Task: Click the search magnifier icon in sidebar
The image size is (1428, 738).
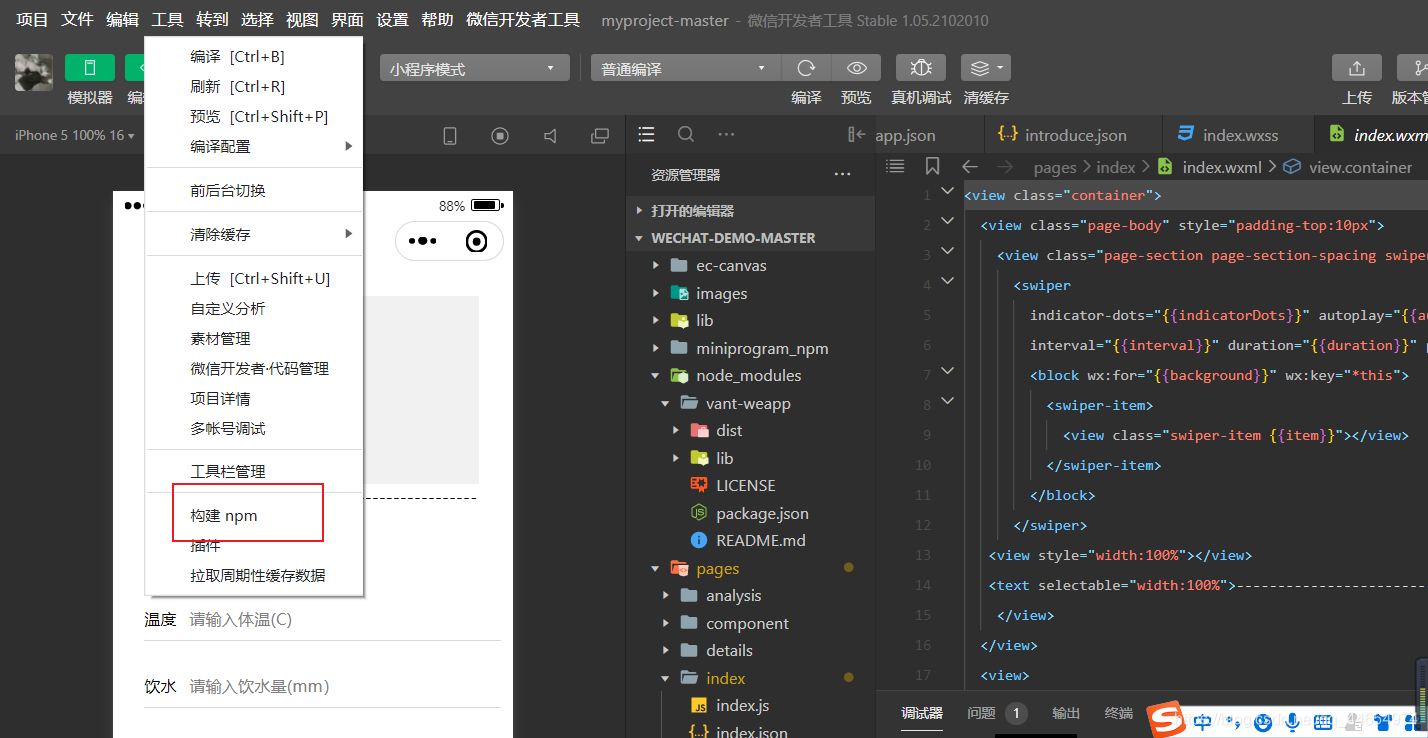Action: [x=686, y=134]
